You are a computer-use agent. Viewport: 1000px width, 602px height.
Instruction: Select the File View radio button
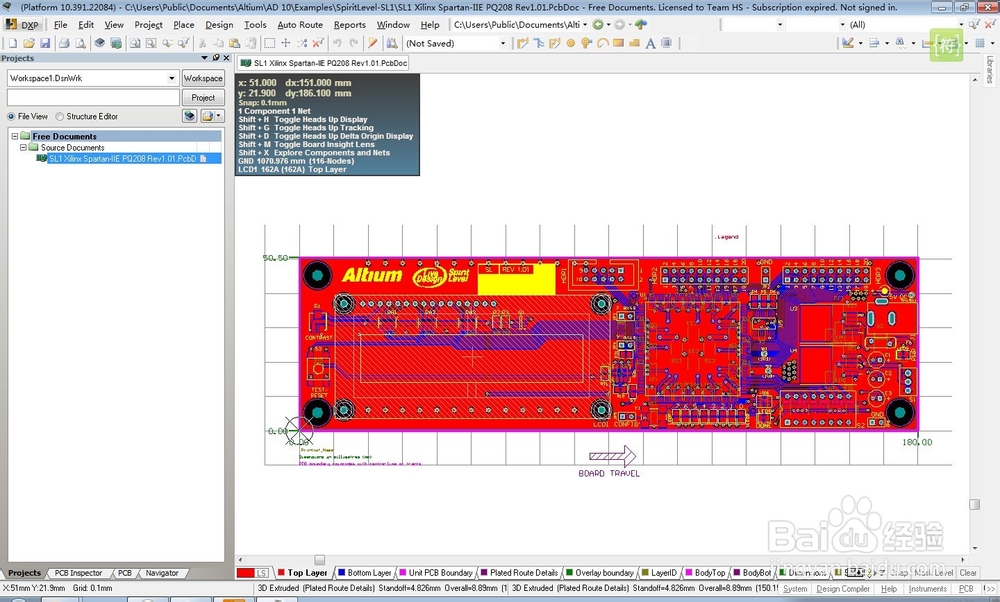[11, 117]
